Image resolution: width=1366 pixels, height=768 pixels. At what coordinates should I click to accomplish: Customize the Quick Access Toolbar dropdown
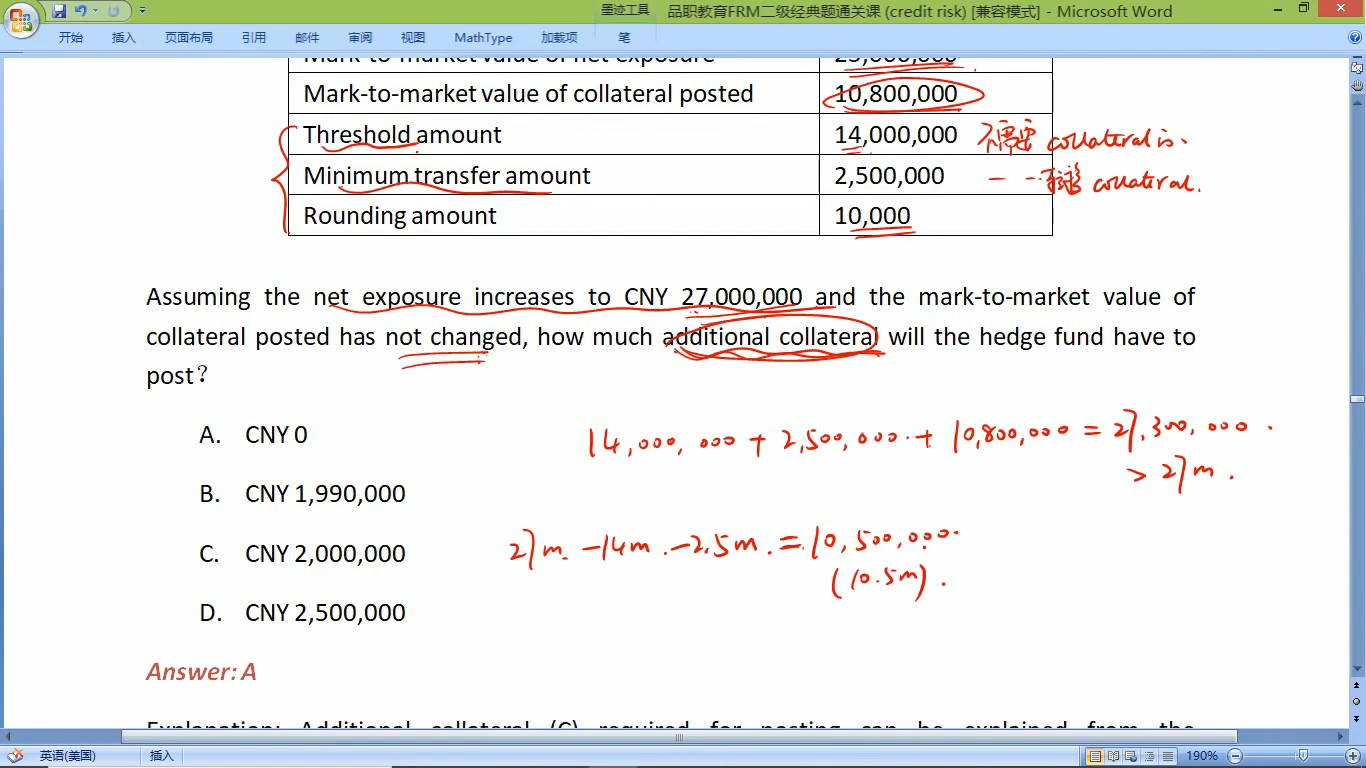142,11
